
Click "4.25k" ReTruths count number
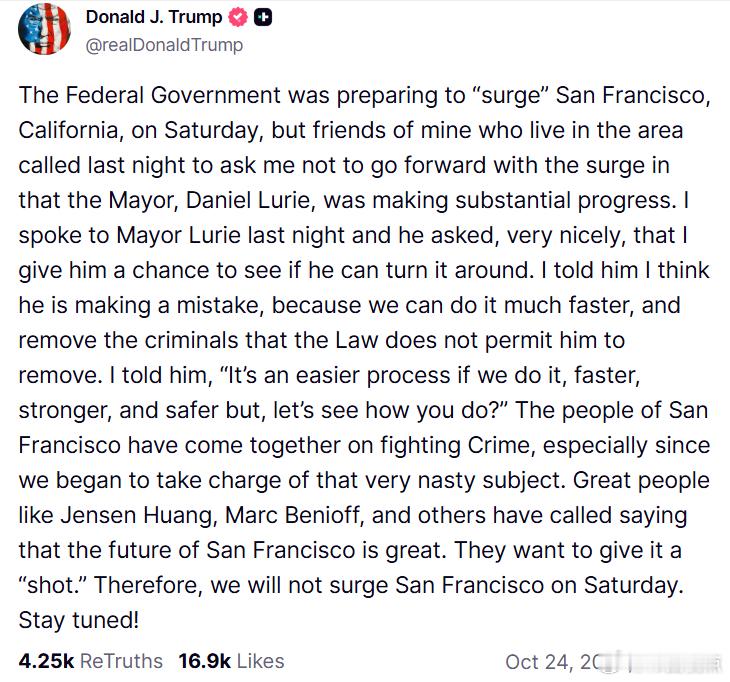(46, 661)
